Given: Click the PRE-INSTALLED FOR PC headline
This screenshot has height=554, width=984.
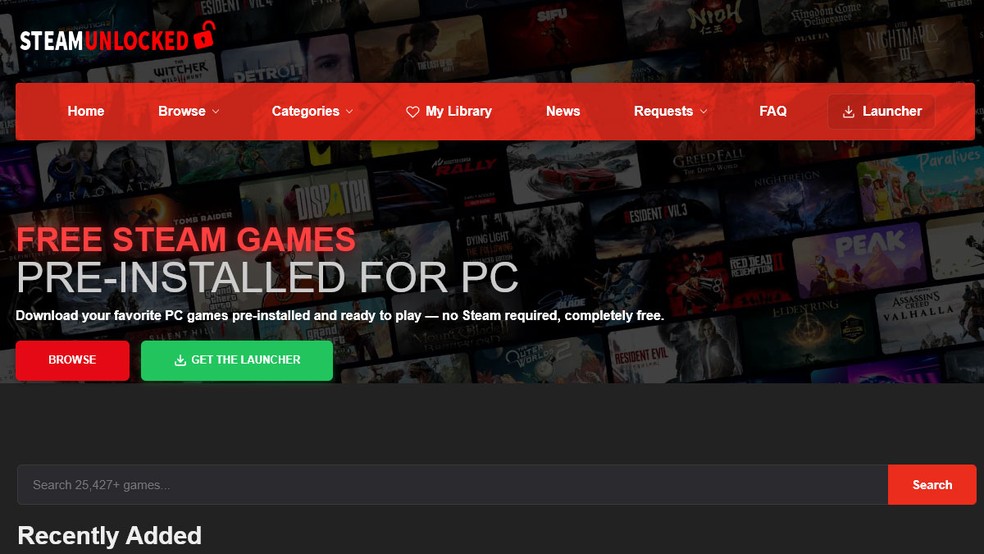Looking at the screenshot, I should [267, 277].
